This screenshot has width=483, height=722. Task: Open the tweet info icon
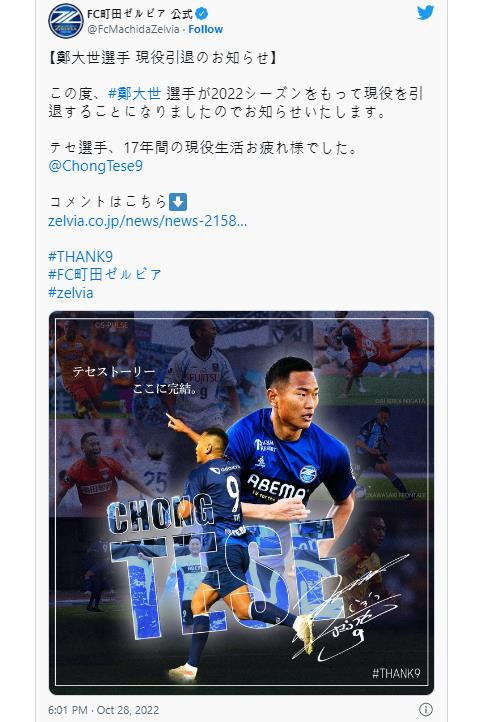[425, 709]
